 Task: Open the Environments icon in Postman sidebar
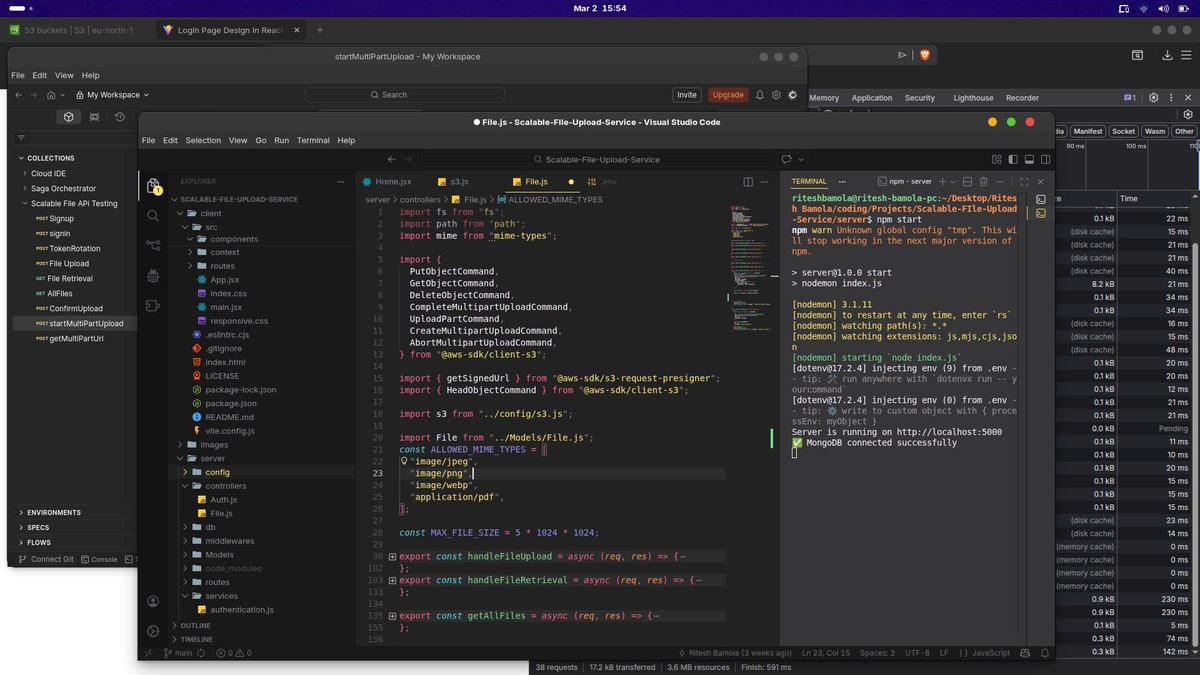click(94, 117)
